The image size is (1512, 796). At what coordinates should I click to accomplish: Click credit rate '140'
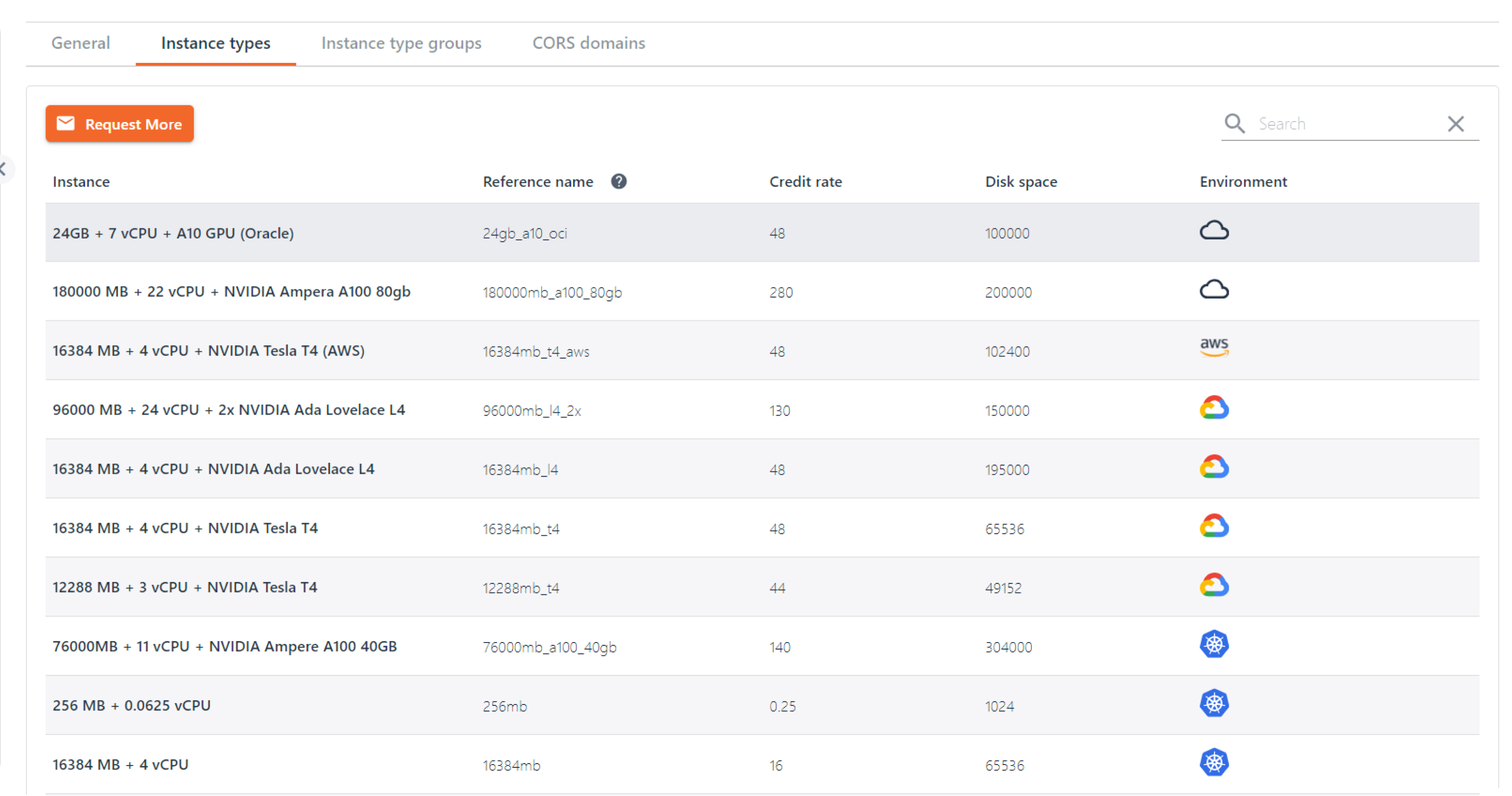780,648
